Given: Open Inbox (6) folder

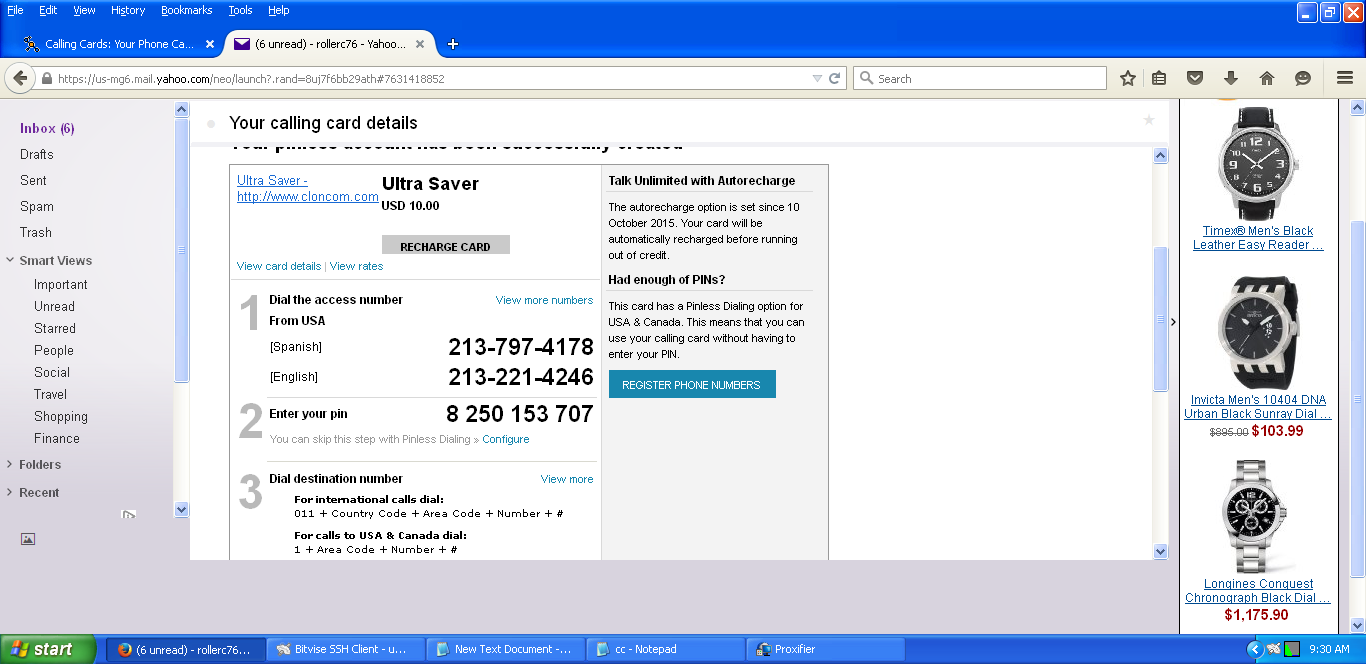Looking at the screenshot, I should [47, 128].
